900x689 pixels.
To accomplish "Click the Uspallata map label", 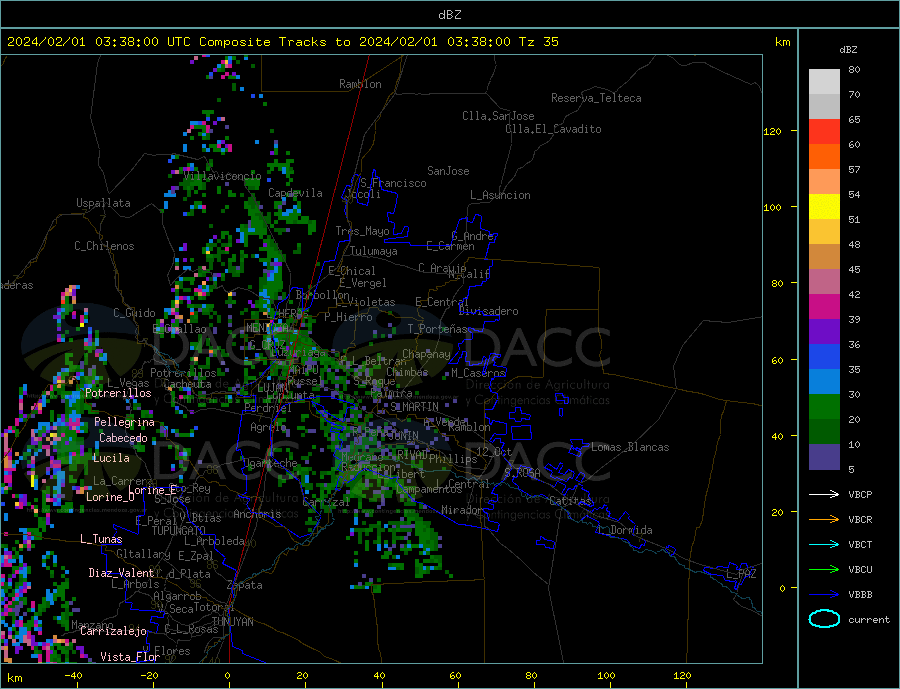I will tap(103, 203).
